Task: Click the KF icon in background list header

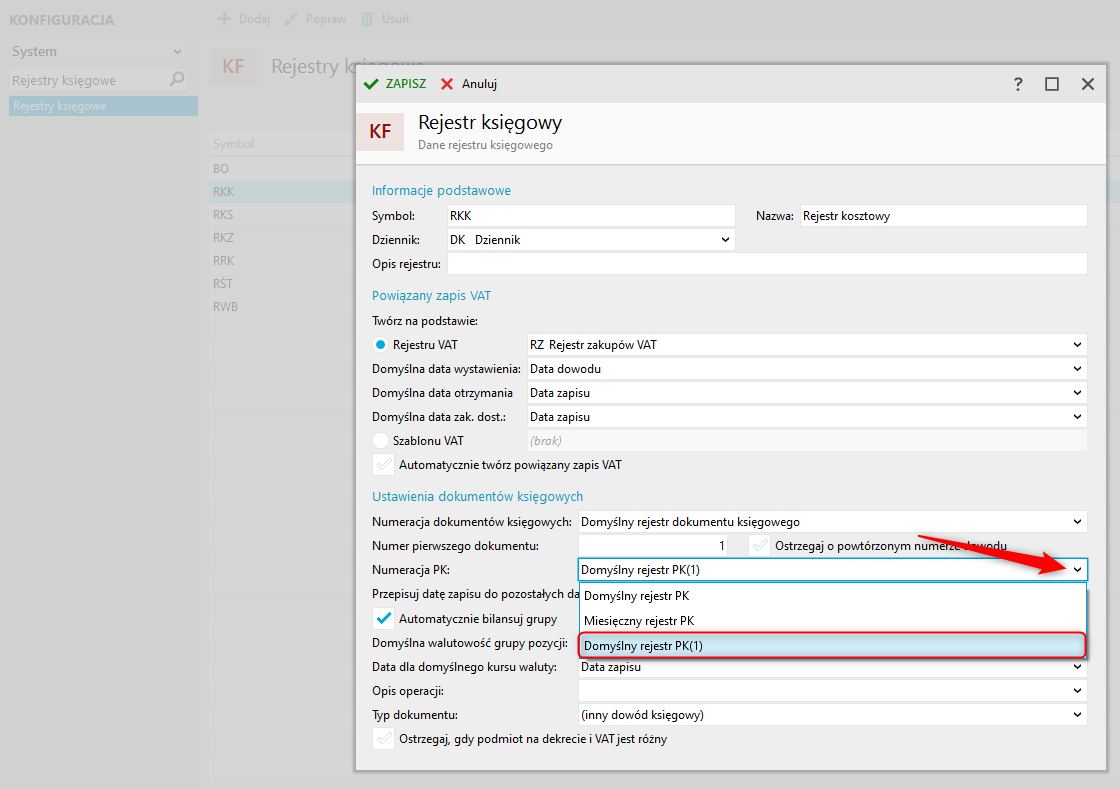Action: coord(233,66)
